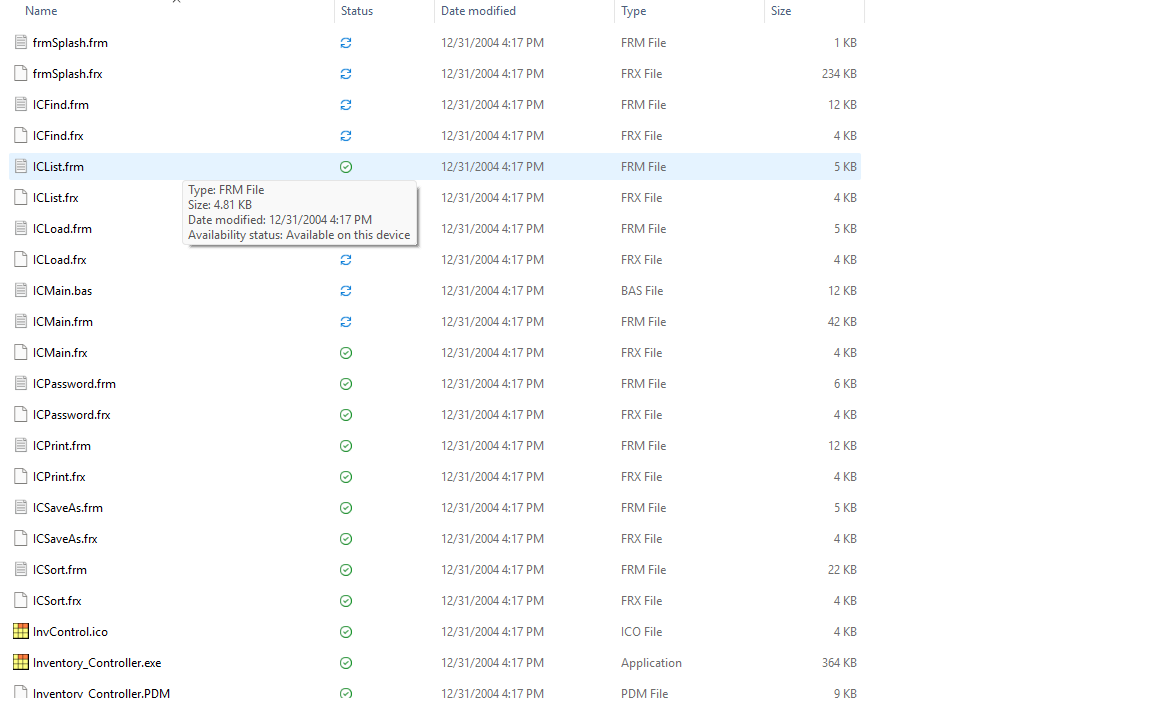Screen dimensions: 1155x702
Task: Click the InvControl.ico grid icon
Action: (x=20, y=632)
